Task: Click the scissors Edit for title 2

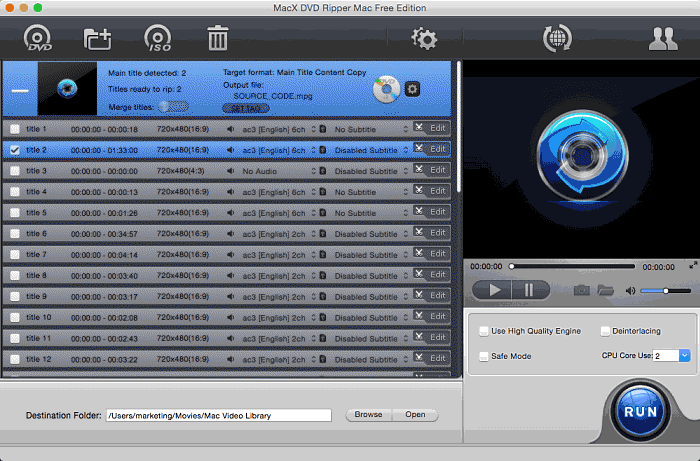Action: (x=431, y=149)
